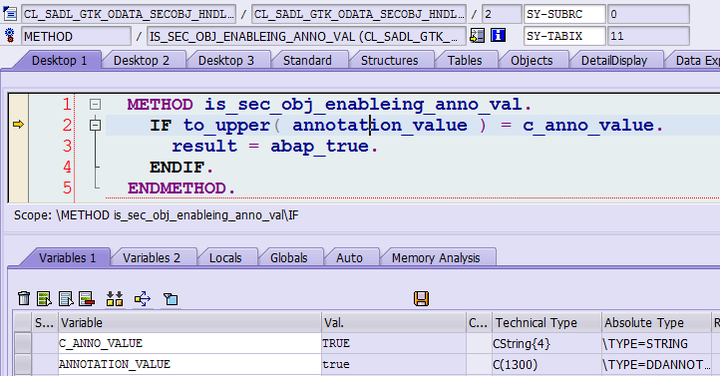Click the IS_SEC_OBJ_ENABLEING_ANNO_VAL field
This screenshot has width=720, height=376.
click(307, 36)
